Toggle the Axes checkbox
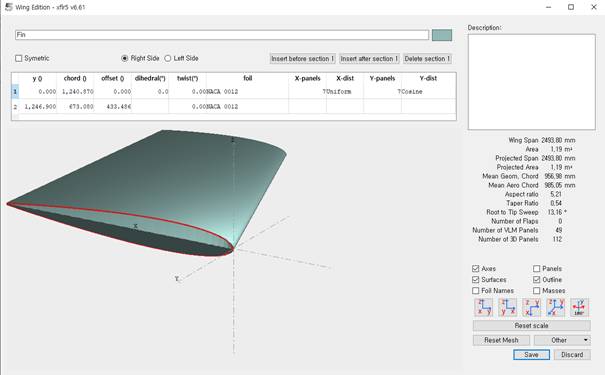Image resolution: width=605 pixels, height=375 pixels. click(x=475, y=269)
